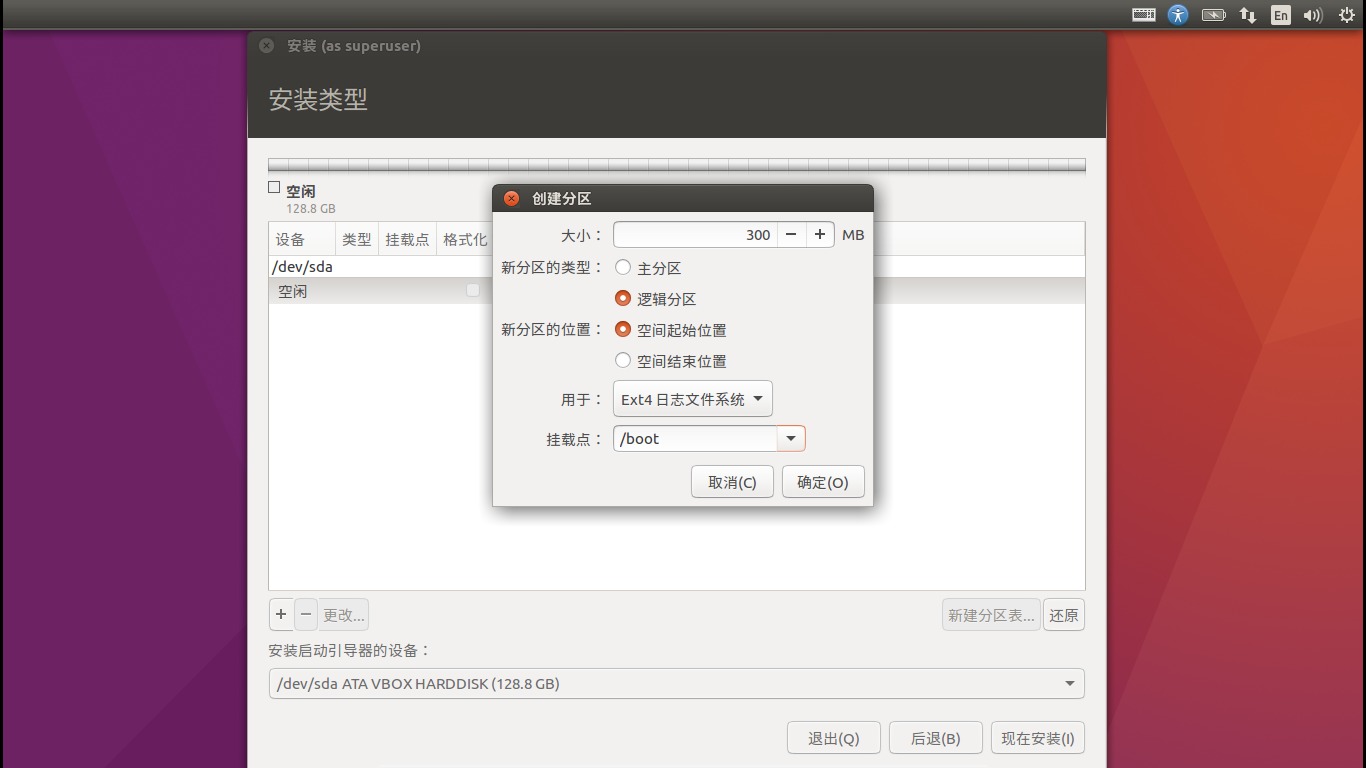The image size is (1366, 768).
Task: Click the 设备 column header
Action: point(291,238)
